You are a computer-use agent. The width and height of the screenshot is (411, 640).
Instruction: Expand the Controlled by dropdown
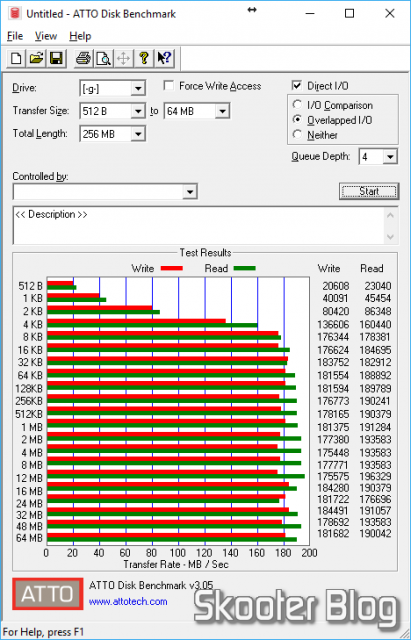click(190, 191)
